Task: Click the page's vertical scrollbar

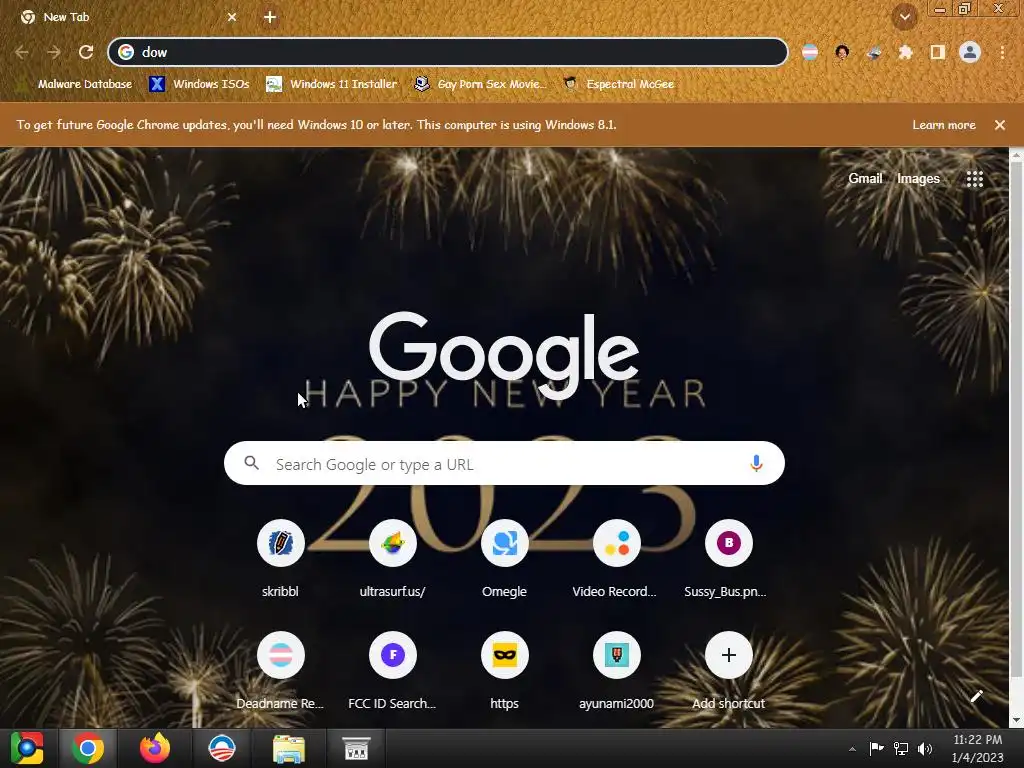Action: coord(1016,418)
